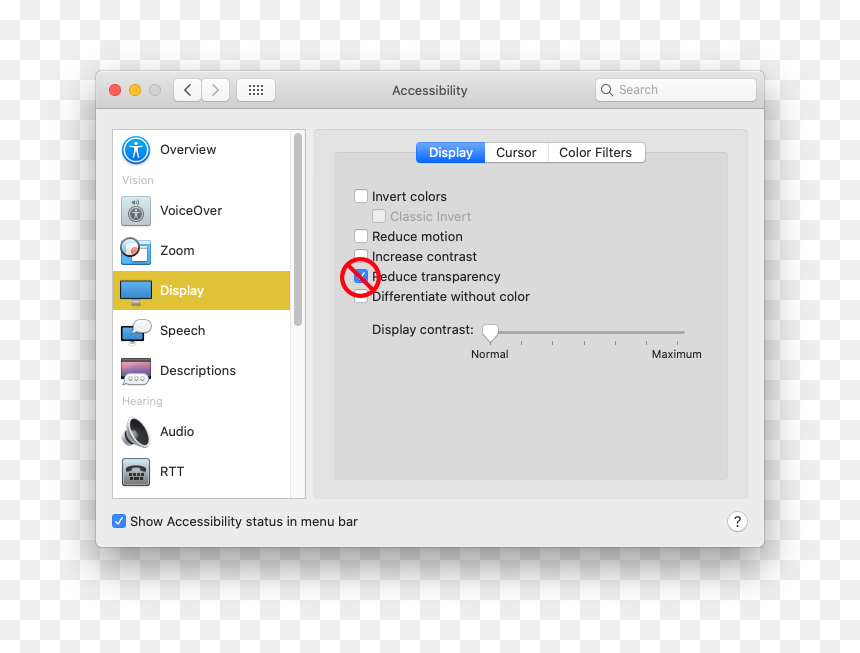Screen dimensions: 860x653
Task: Click the Normal label under the slider
Action: coord(490,354)
